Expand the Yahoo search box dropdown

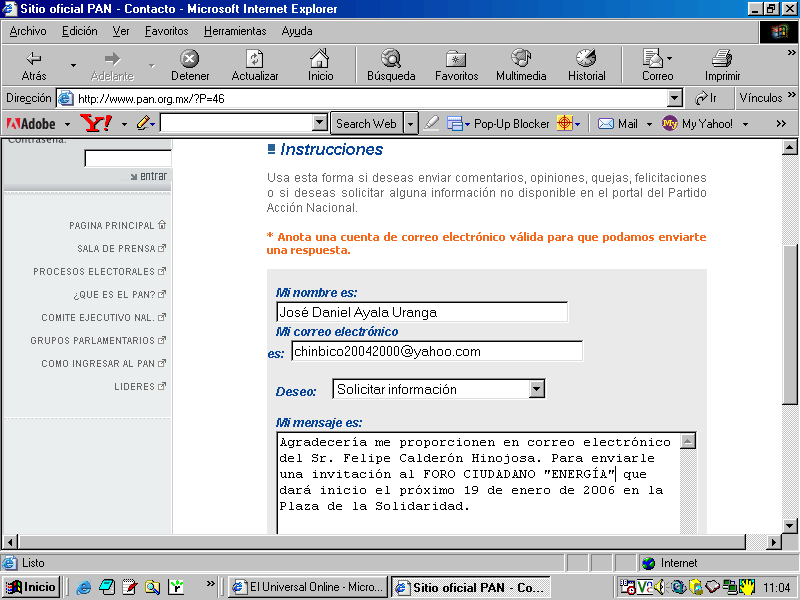point(319,123)
